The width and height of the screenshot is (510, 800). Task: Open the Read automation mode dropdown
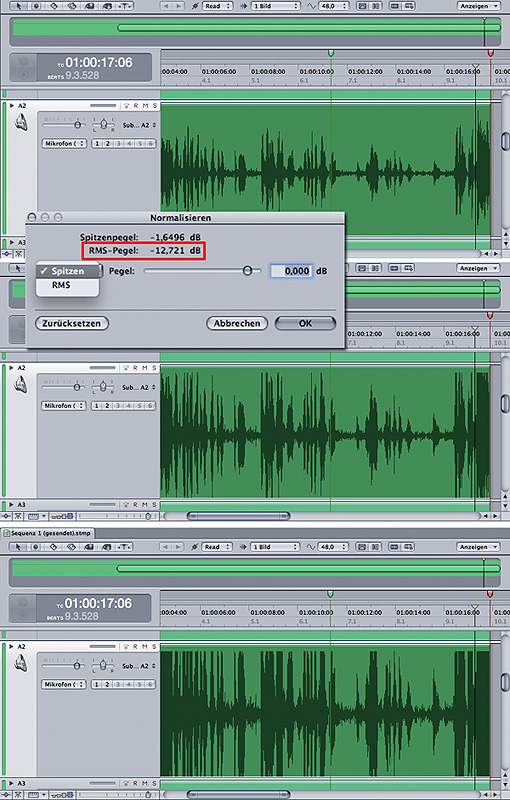[x=217, y=546]
